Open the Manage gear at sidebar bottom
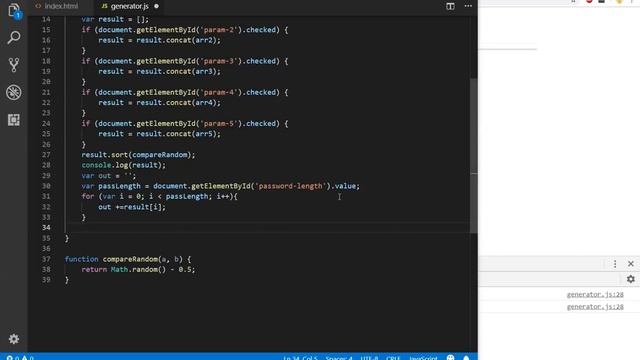Screen dimensions: 640x360 click(13, 339)
